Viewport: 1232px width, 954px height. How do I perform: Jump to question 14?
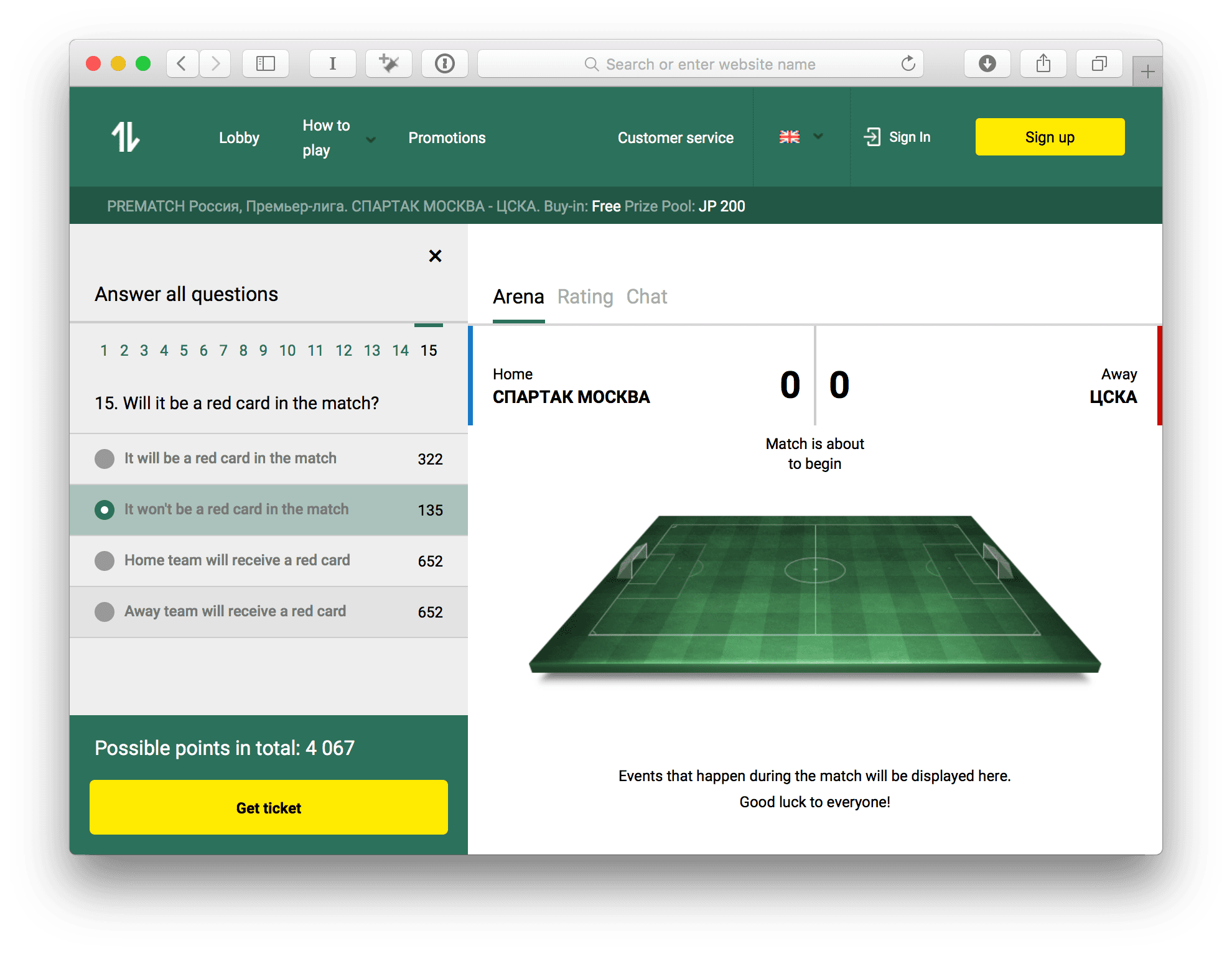[x=400, y=350]
